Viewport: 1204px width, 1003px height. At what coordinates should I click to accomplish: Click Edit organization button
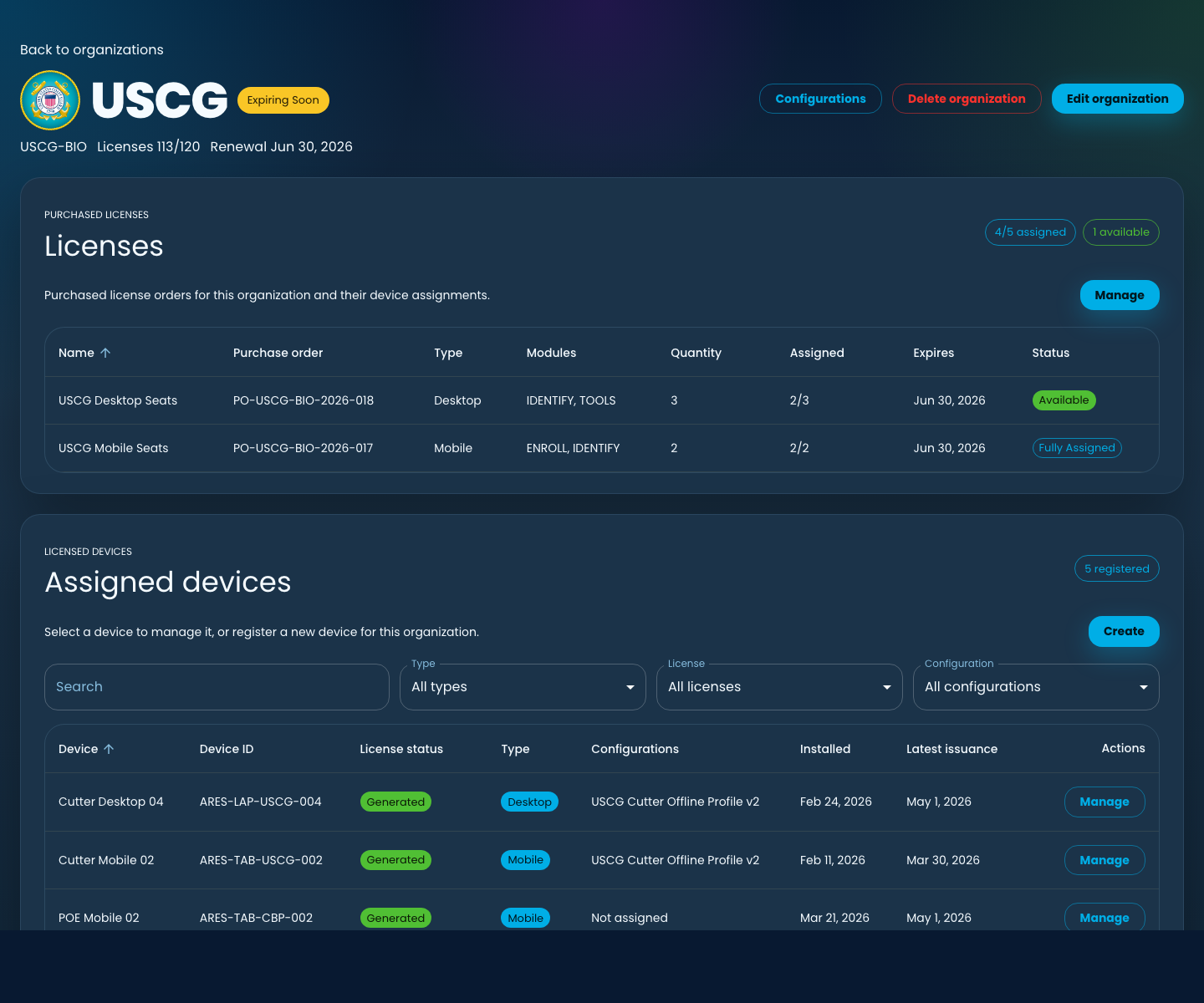[x=1117, y=99]
